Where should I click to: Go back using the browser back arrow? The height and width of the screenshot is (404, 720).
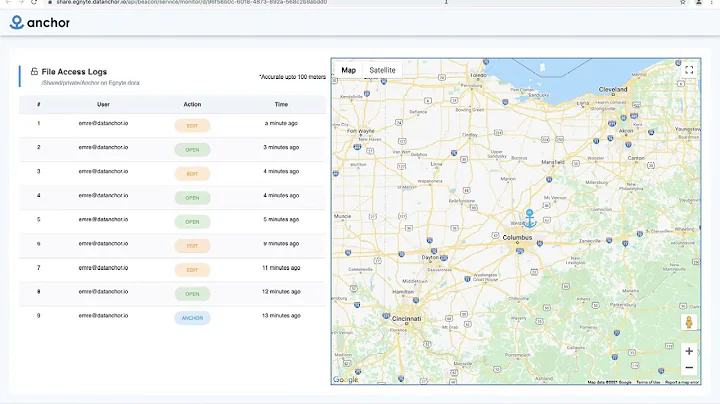(x=8, y=2)
